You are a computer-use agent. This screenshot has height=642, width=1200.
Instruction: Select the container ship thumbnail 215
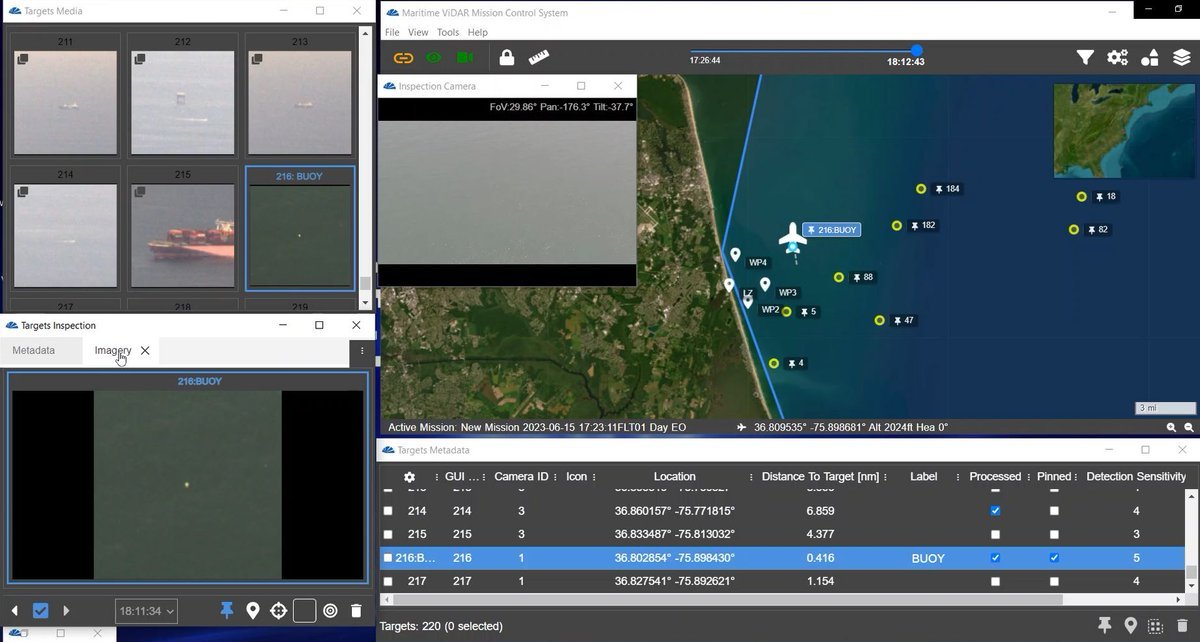click(x=183, y=236)
